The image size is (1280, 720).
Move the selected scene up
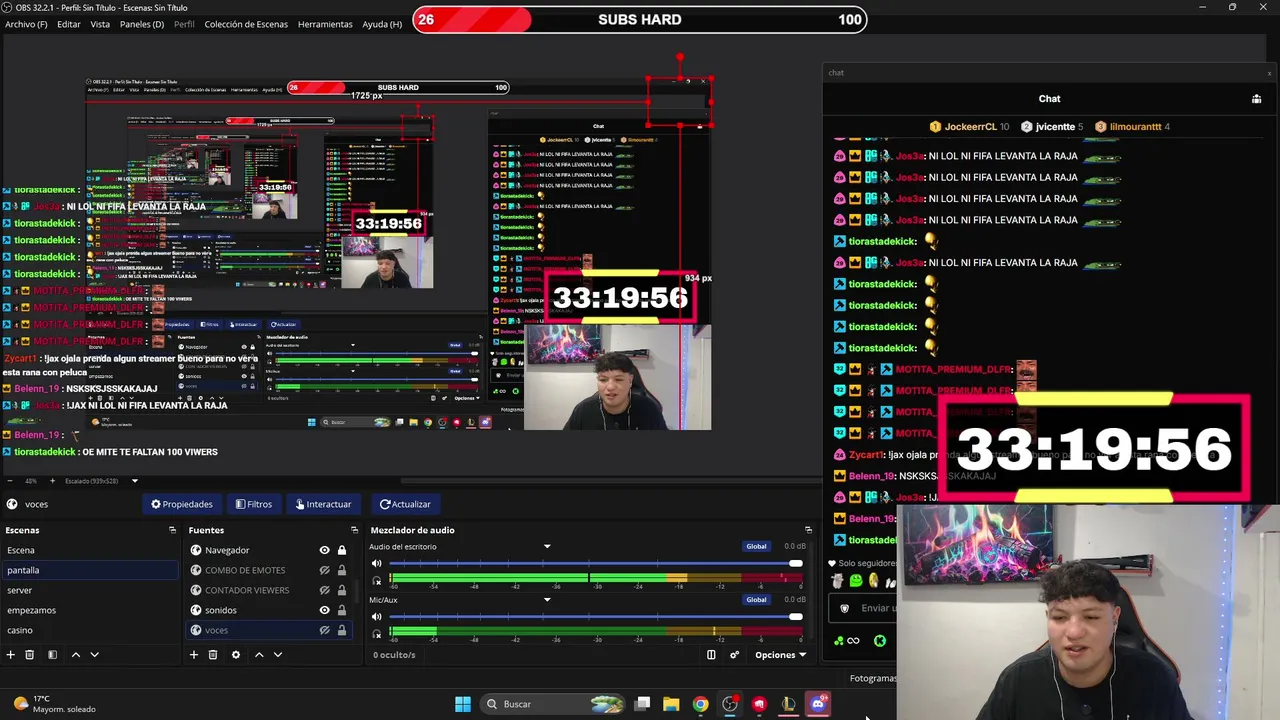coord(75,655)
